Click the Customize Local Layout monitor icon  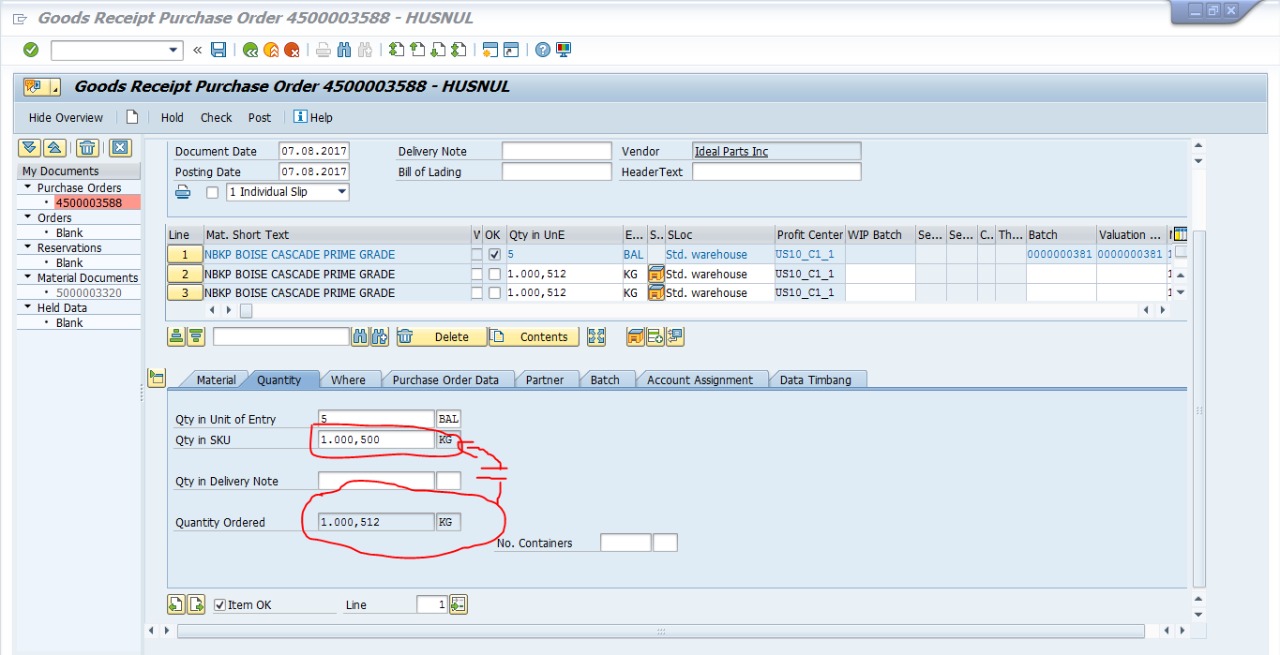coord(564,50)
